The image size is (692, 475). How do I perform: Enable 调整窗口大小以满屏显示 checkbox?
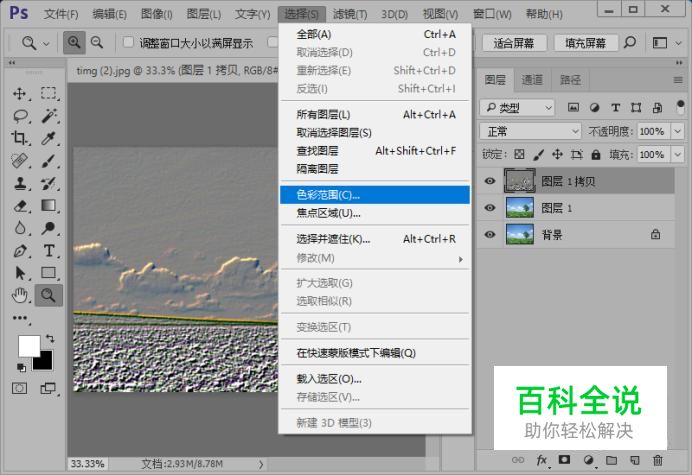click(x=128, y=43)
